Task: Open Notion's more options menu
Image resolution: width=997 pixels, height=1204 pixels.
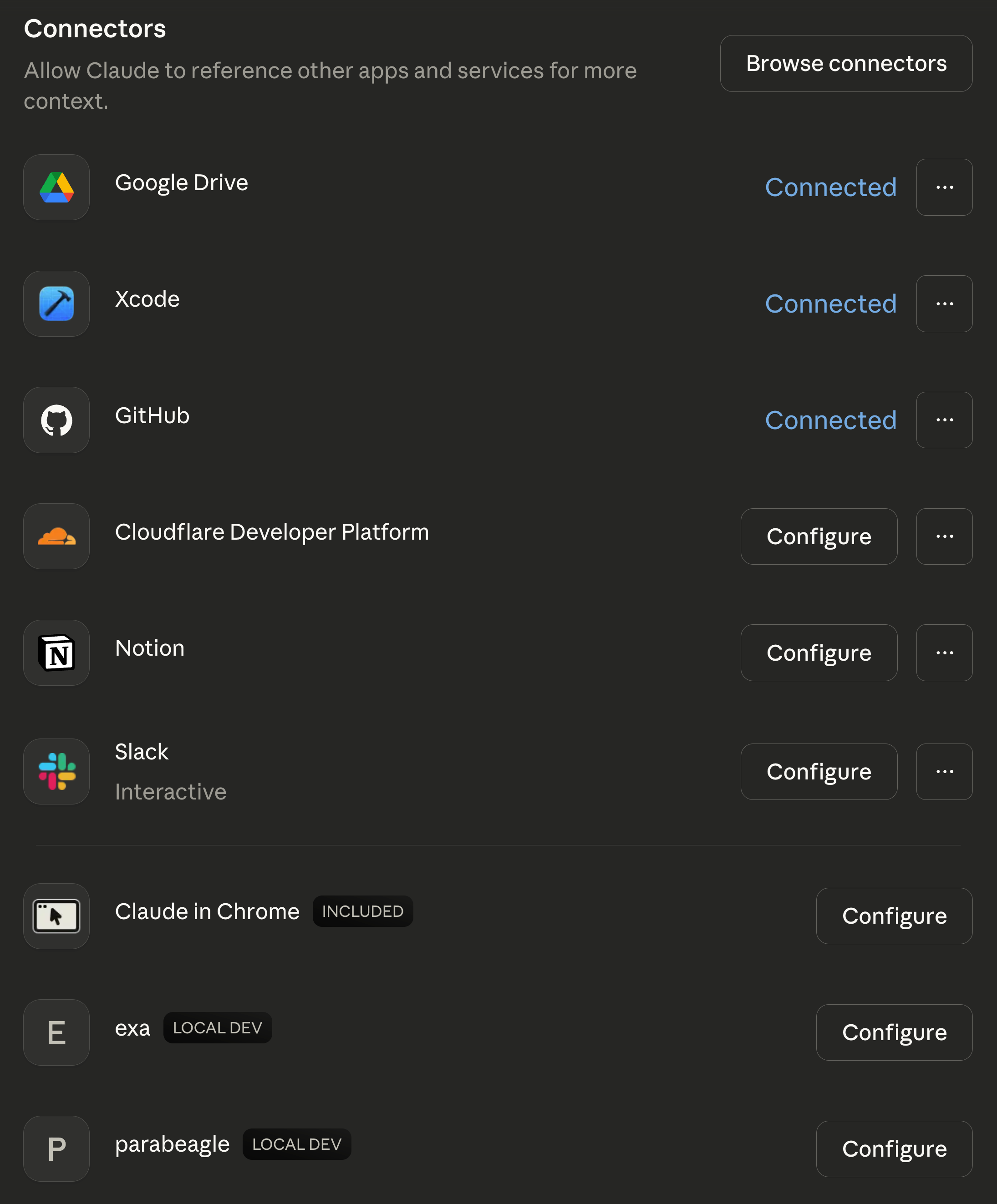Action: [944, 653]
